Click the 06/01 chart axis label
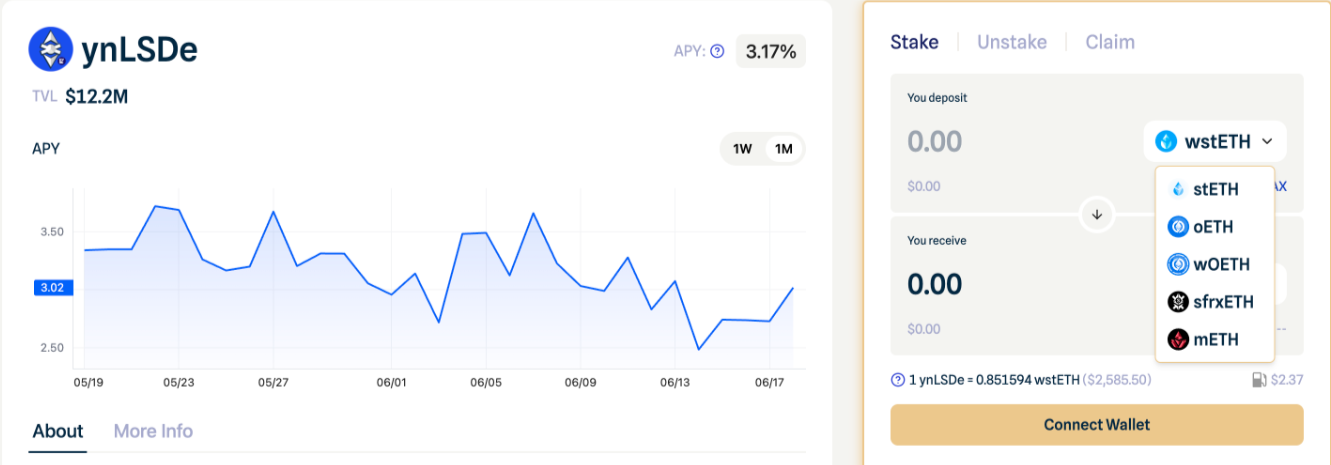The image size is (1331, 465). tap(391, 382)
